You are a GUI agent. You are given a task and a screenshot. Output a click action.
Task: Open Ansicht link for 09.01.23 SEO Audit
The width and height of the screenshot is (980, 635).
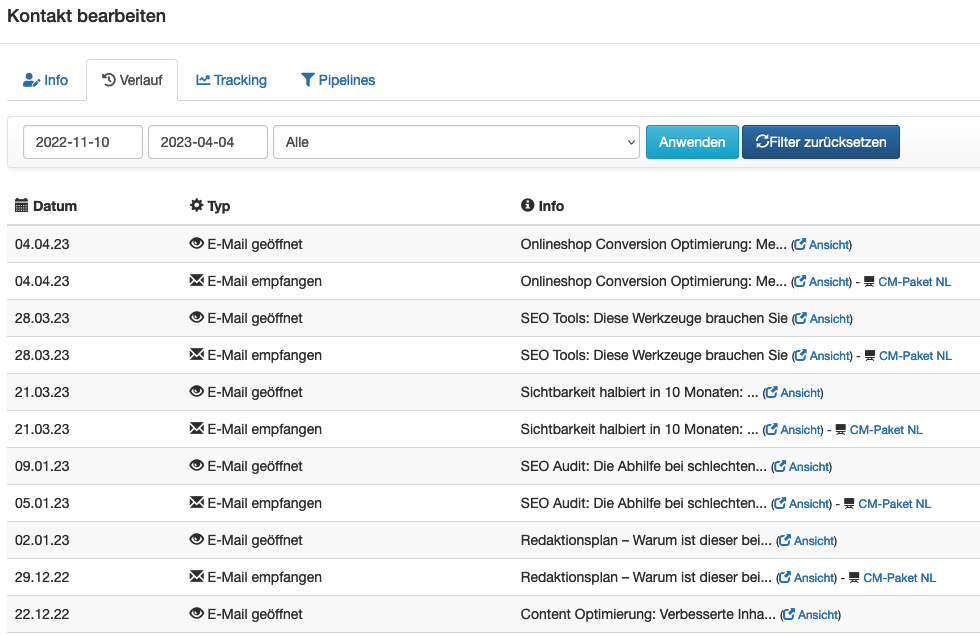[x=802, y=467]
